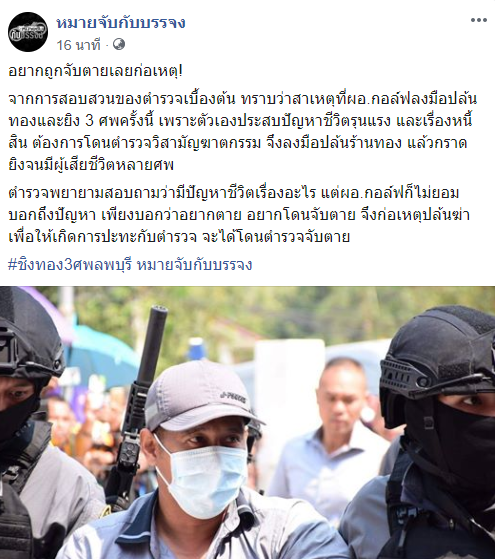495x559 pixels.
Task: Click the rifle barrel in the photo
Action: click(x=153, y=342)
